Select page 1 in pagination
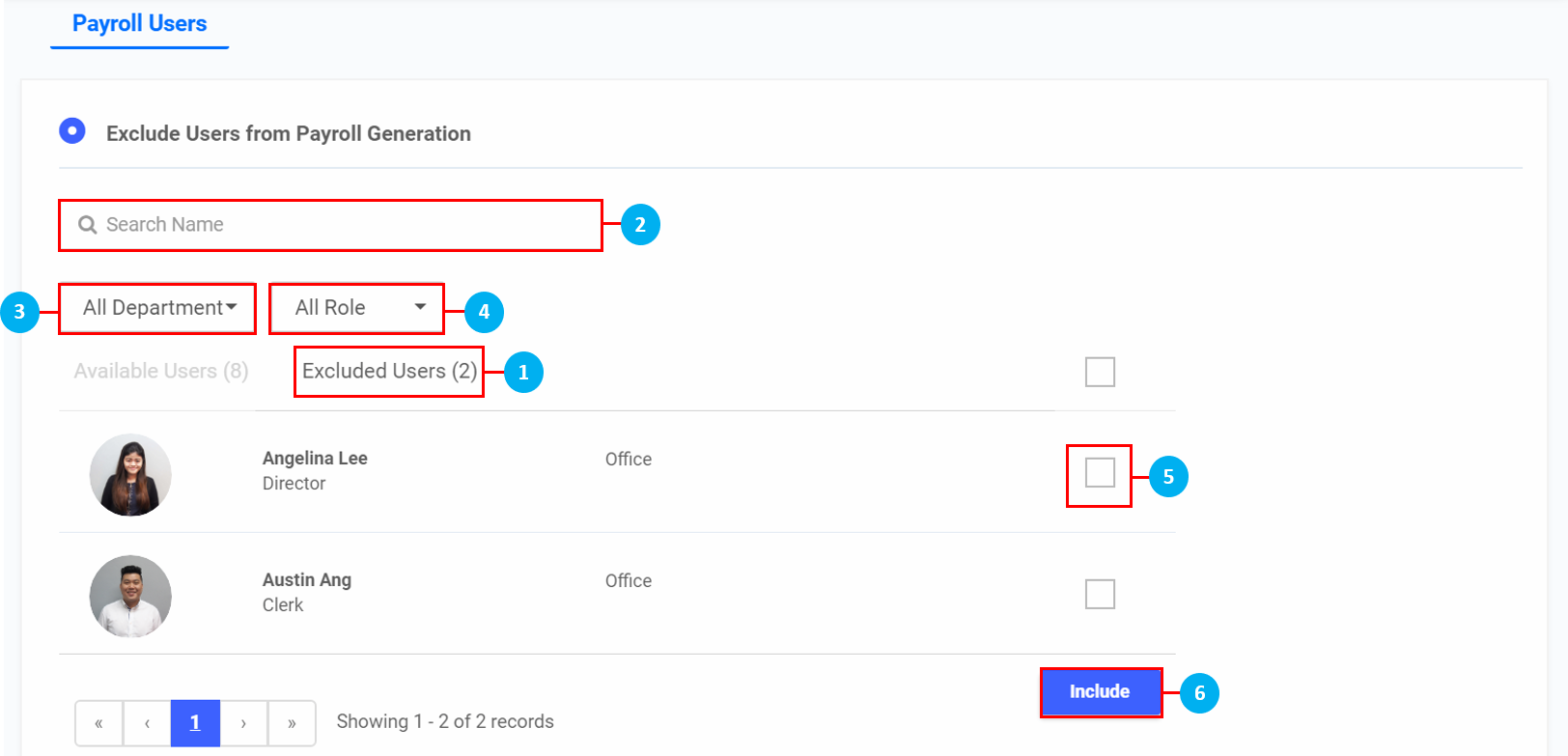Viewport: 1568px width, 756px height. tap(195, 723)
